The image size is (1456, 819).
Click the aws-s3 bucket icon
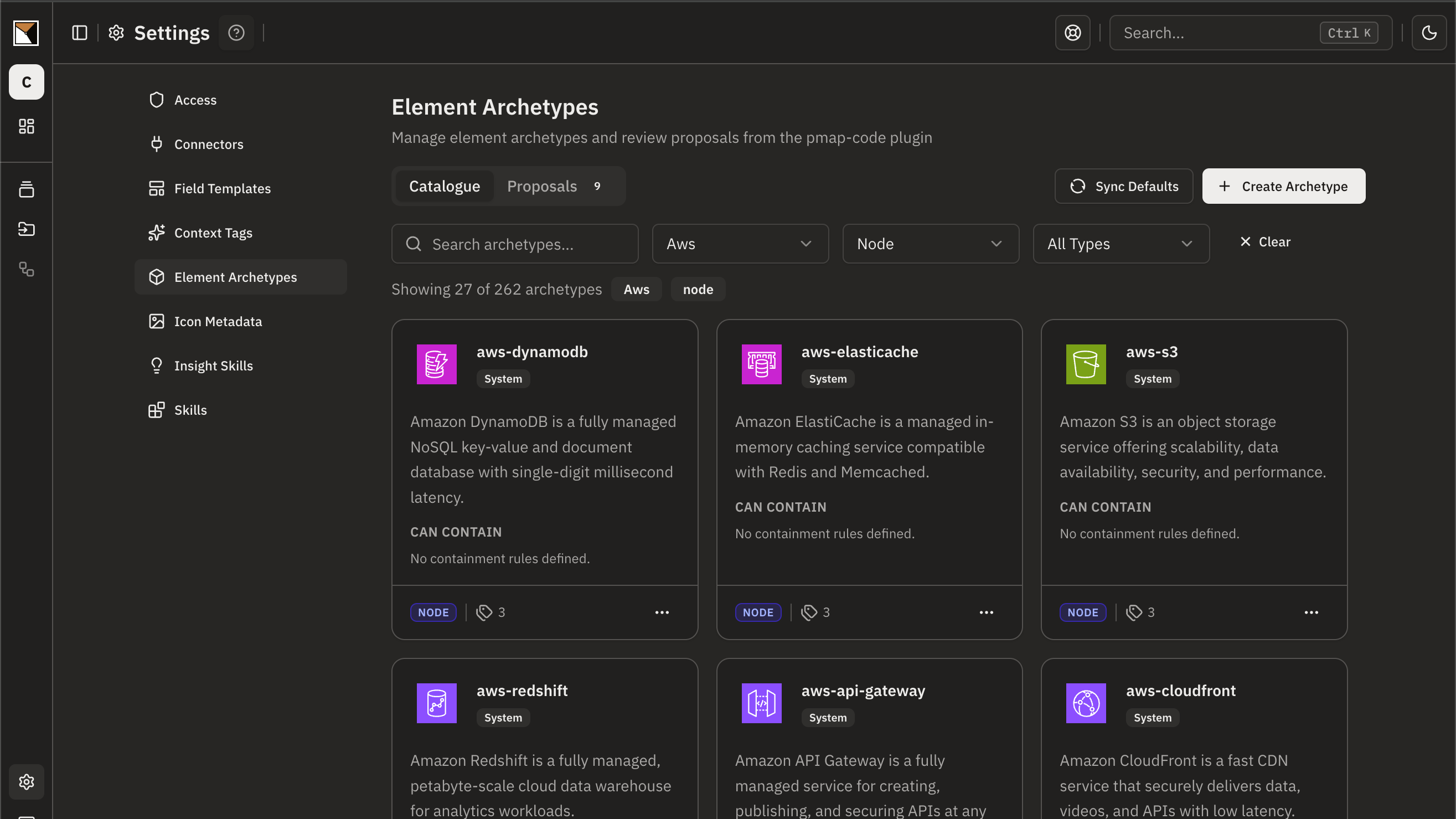point(1085,364)
